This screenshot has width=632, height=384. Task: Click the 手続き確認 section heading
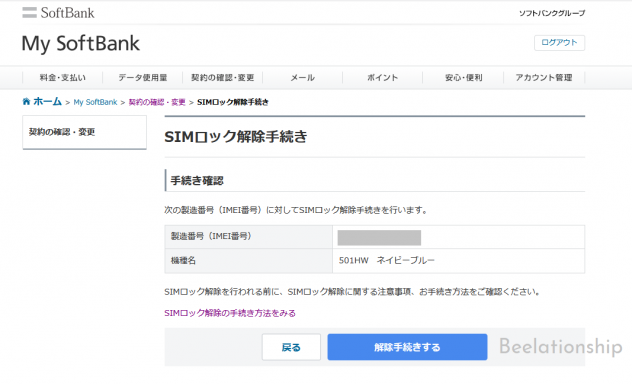point(197,181)
